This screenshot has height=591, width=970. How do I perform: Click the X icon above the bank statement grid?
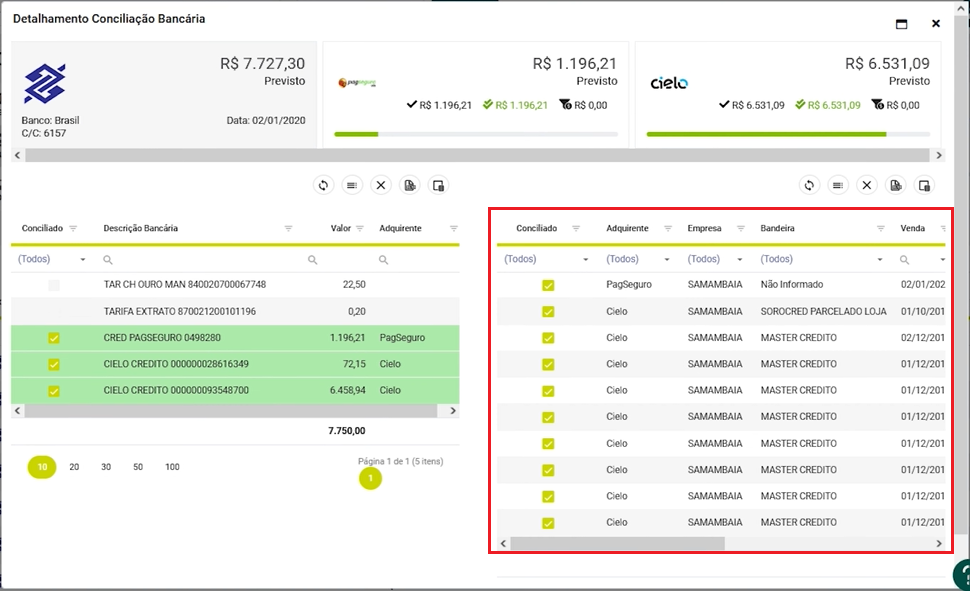click(x=381, y=185)
